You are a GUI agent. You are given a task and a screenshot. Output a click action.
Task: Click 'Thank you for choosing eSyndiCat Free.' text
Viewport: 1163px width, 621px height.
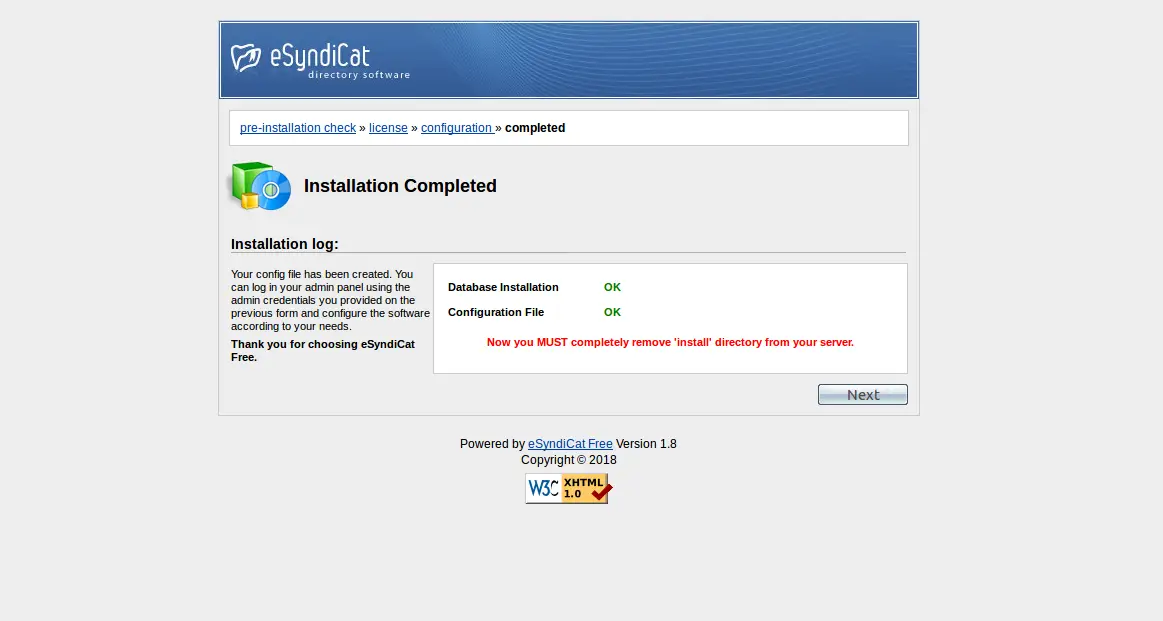click(323, 350)
